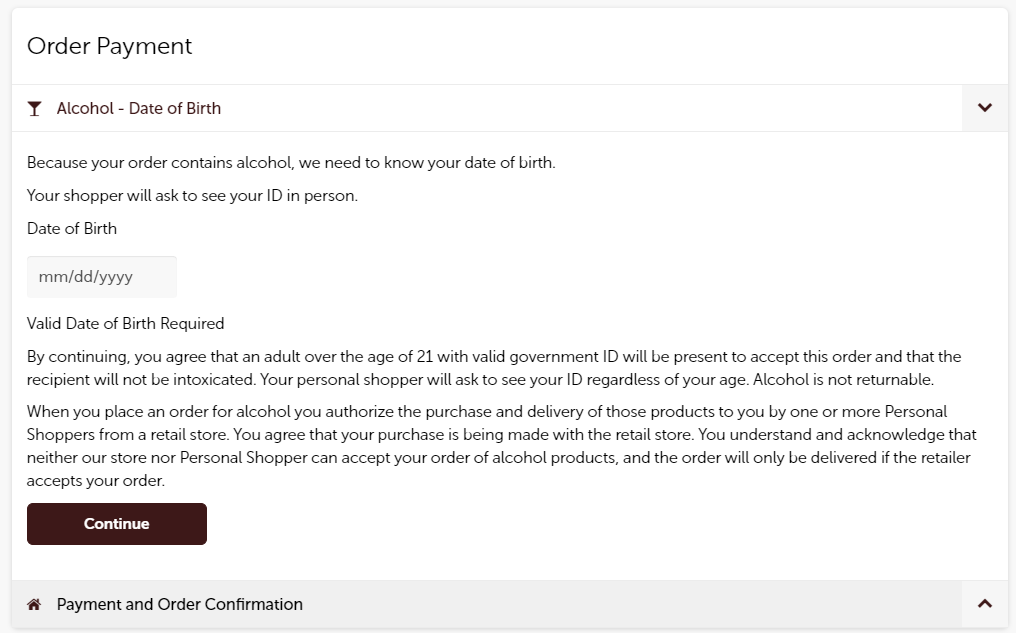This screenshot has width=1016, height=633.
Task: Click the Order Payment page heading
Action: pos(110,46)
